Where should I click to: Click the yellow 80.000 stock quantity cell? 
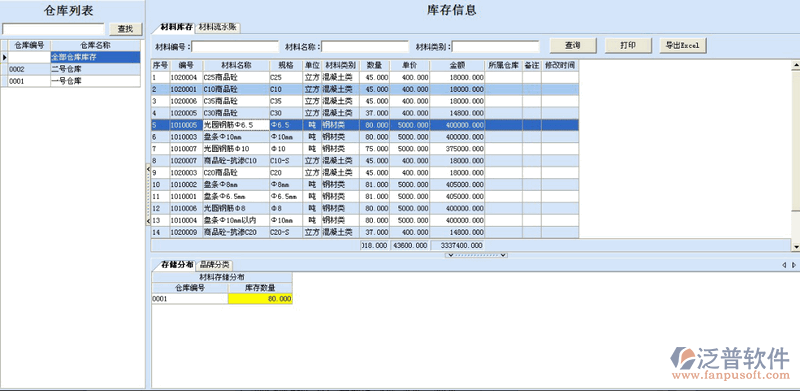[x=260, y=299]
